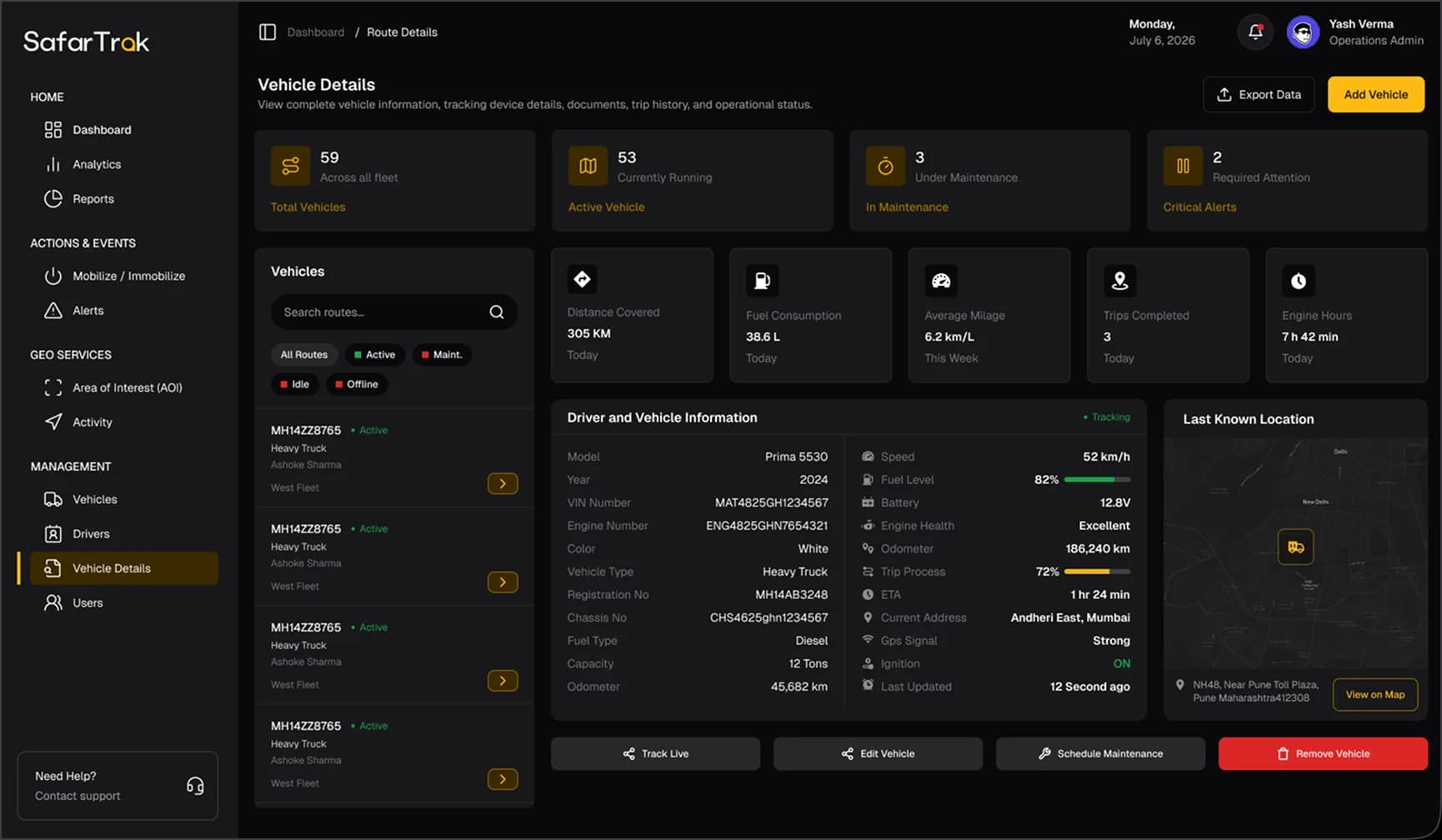Click the Active Vehicle map icon
This screenshot has width=1442, height=840.
tap(588, 166)
